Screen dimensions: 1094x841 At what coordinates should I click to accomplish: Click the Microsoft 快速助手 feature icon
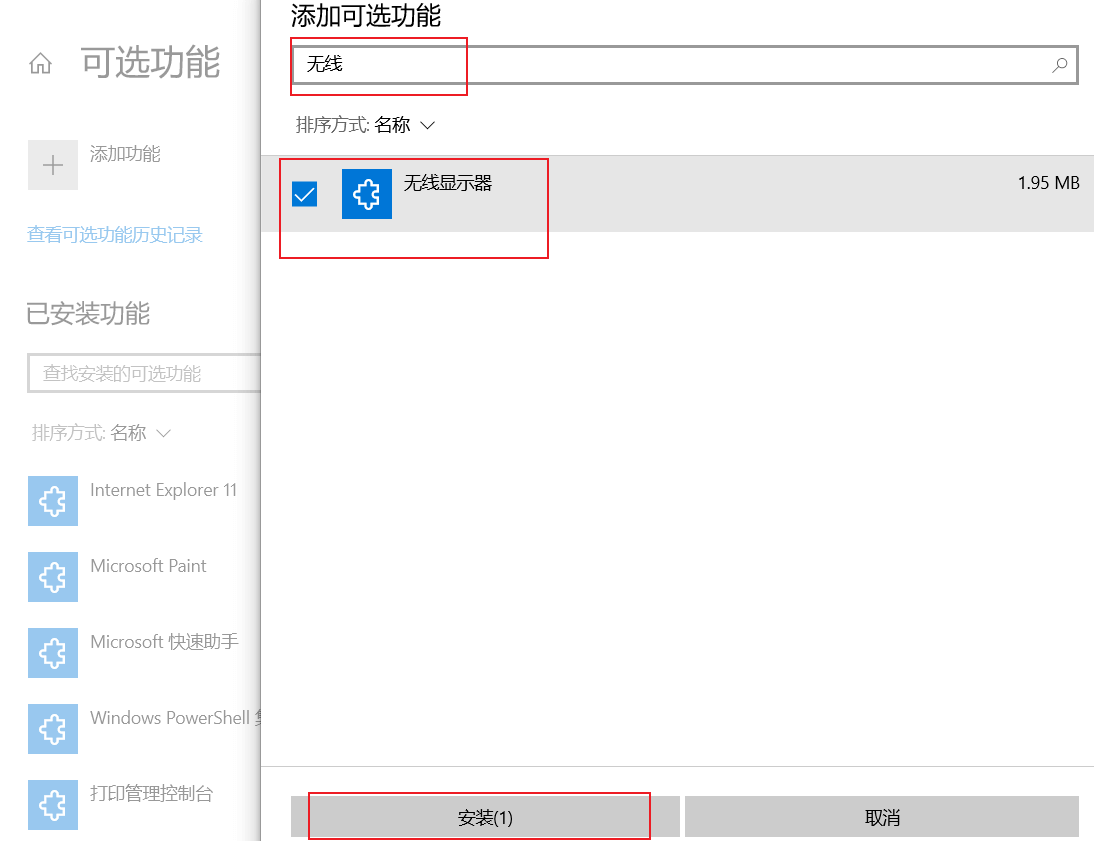click(53, 653)
